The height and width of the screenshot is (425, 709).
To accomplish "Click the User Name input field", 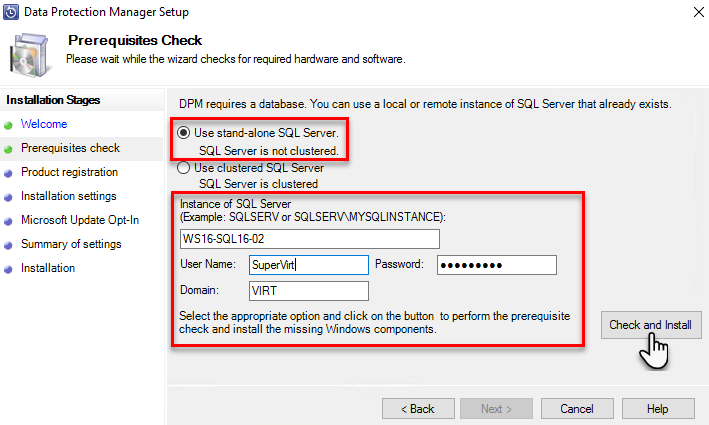I will pos(309,265).
